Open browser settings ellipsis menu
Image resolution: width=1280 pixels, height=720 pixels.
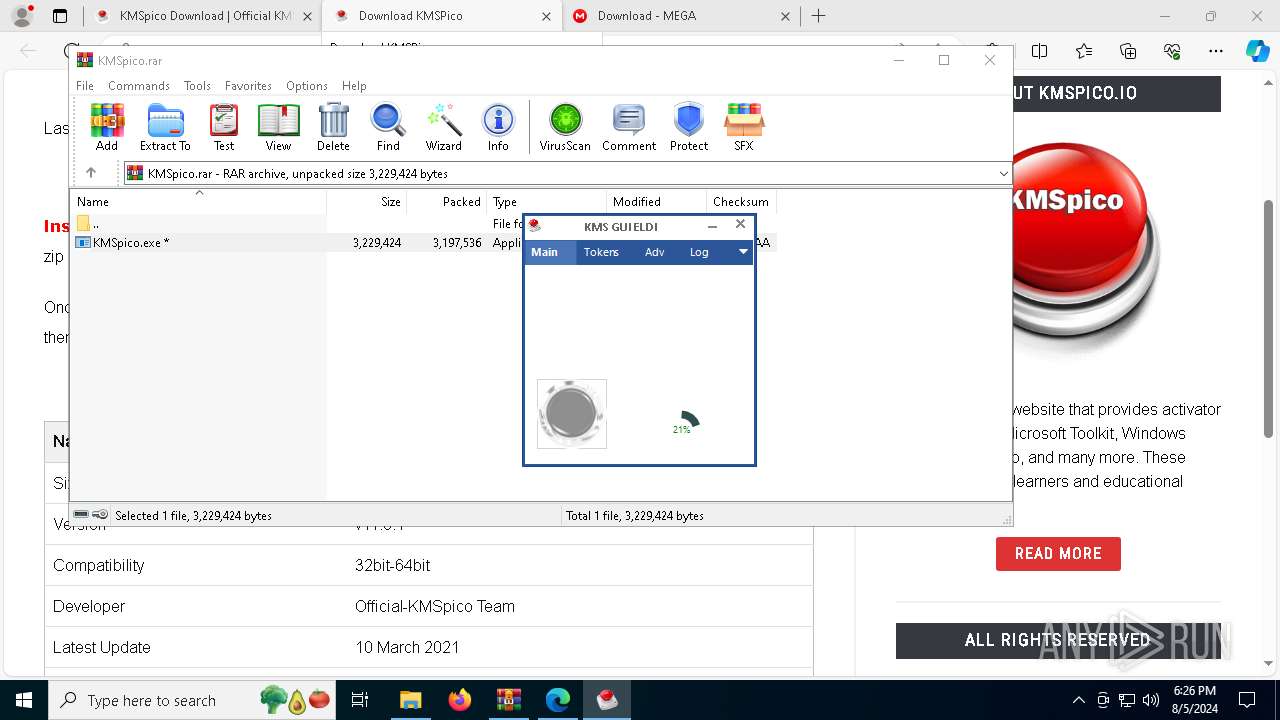pos(1216,52)
